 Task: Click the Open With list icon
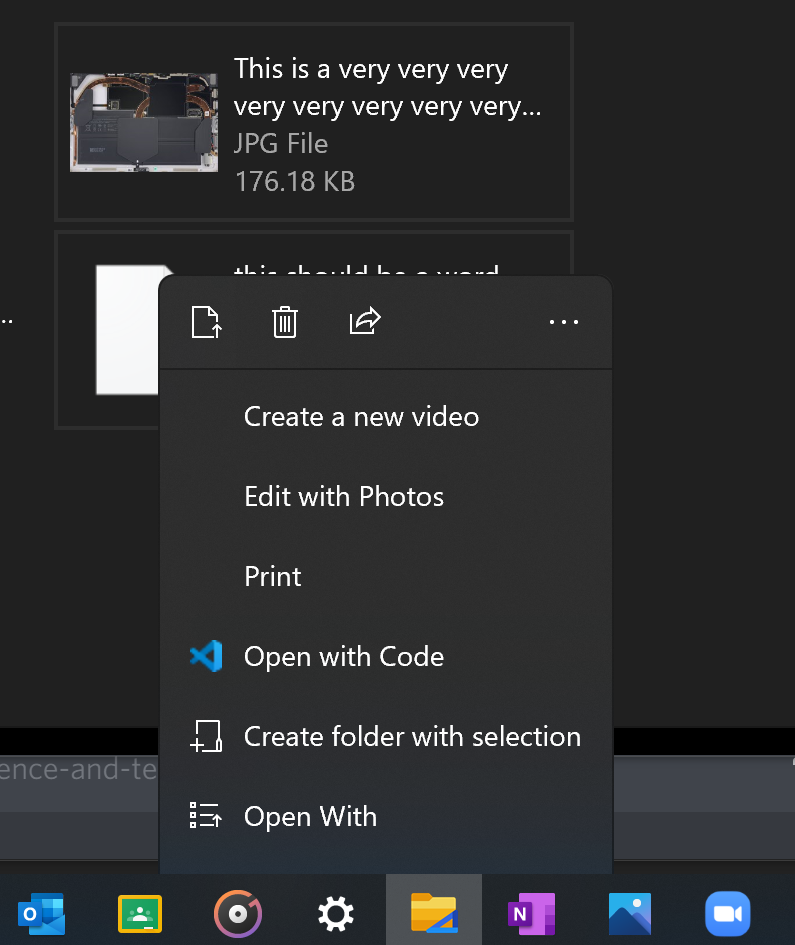[x=205, y=815]
